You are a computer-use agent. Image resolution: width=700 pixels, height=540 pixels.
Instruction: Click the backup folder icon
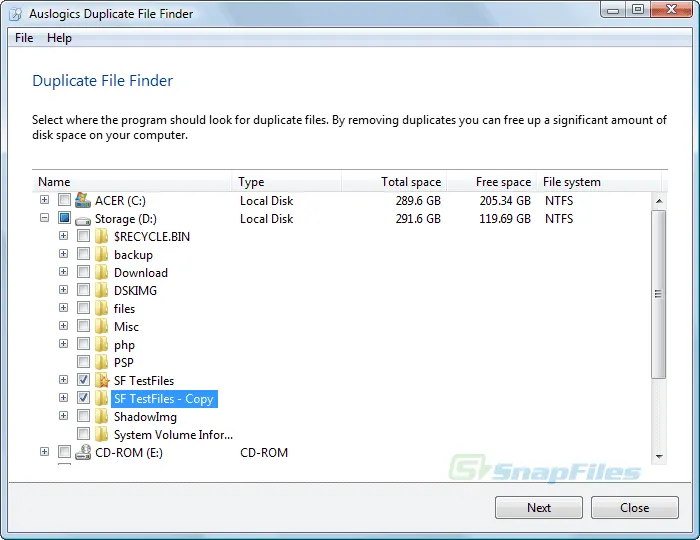point(102,254)
